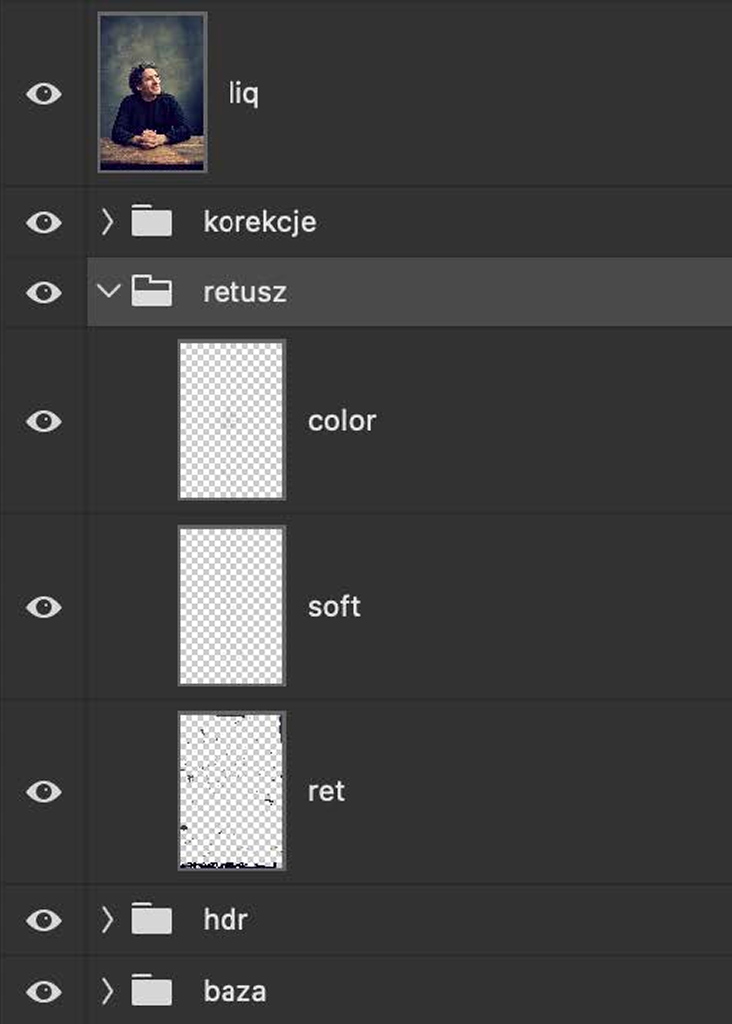Image resolution: width=732 pixels, height=1024 pixels.
Task: Collapse the retusz group
Action: [x=108, y=292]
